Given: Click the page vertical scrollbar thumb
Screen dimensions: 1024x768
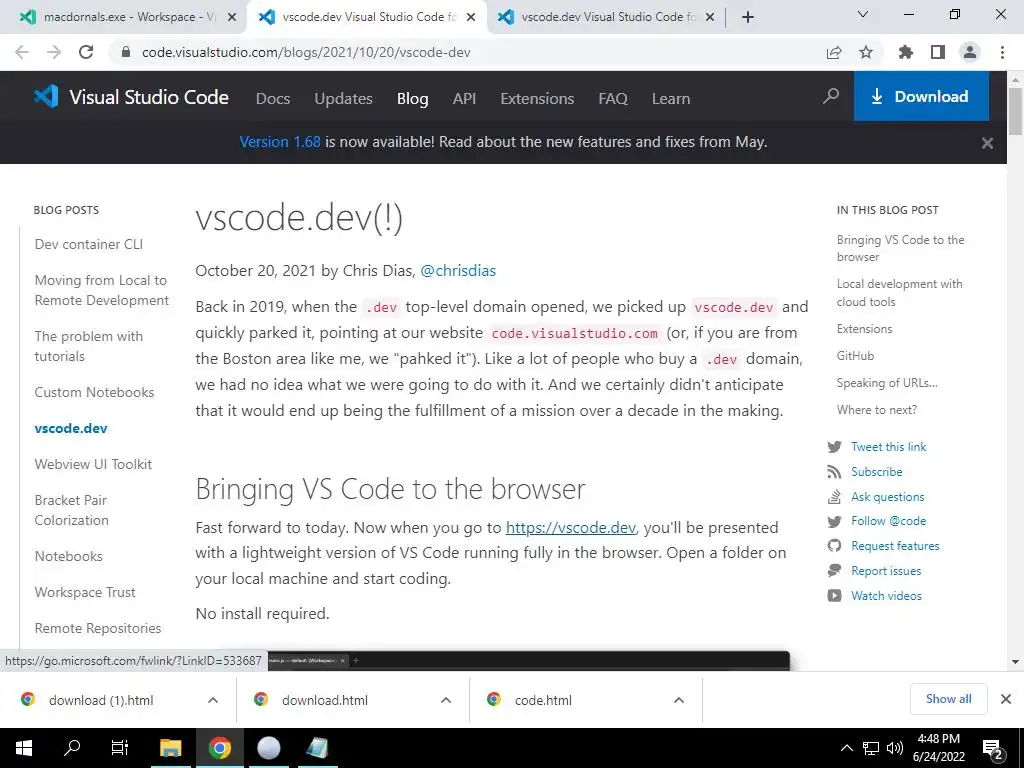Looking at the screenshot, I should 1015,111.
